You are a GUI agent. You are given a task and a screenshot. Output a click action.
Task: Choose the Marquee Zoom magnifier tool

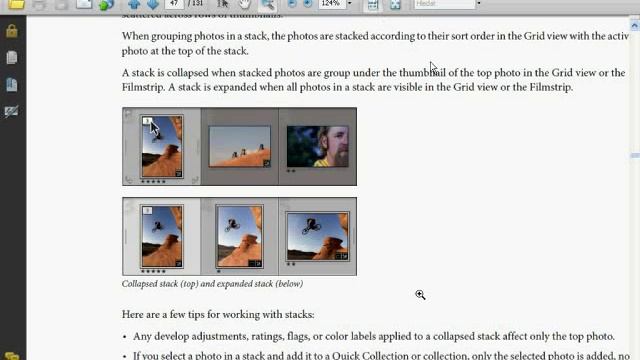(x=268, y=5)
